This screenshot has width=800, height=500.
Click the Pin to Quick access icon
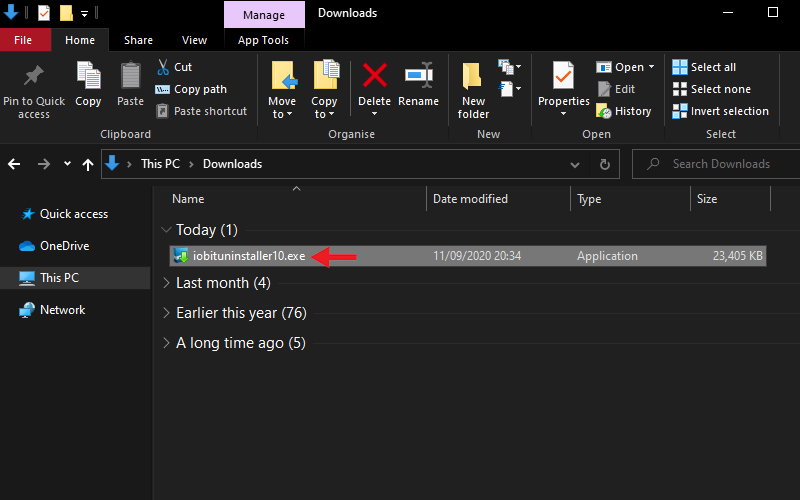[x=34, y=77]
